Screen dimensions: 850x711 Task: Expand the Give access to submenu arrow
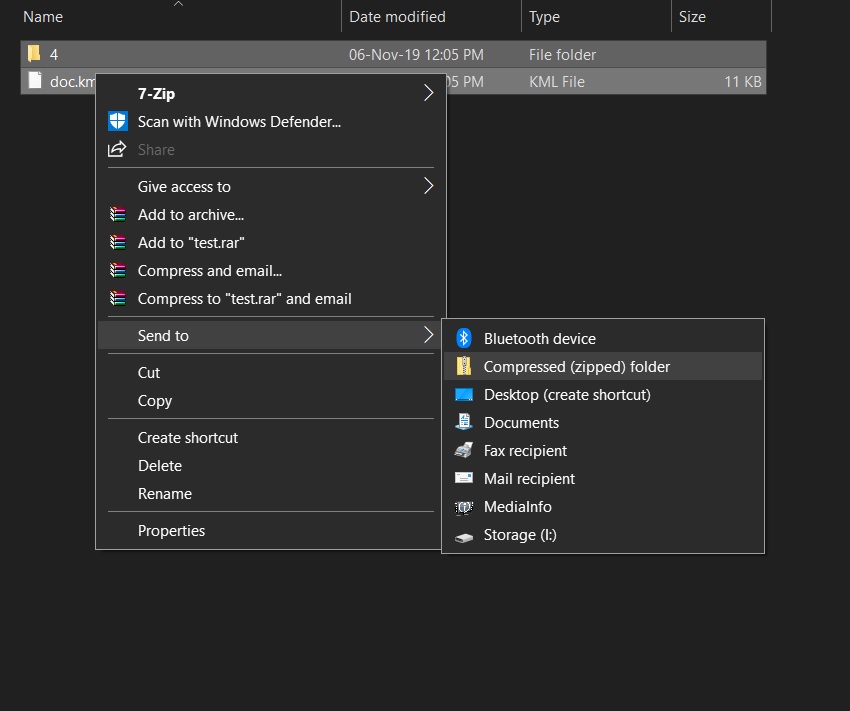click(x=428, y=186)
